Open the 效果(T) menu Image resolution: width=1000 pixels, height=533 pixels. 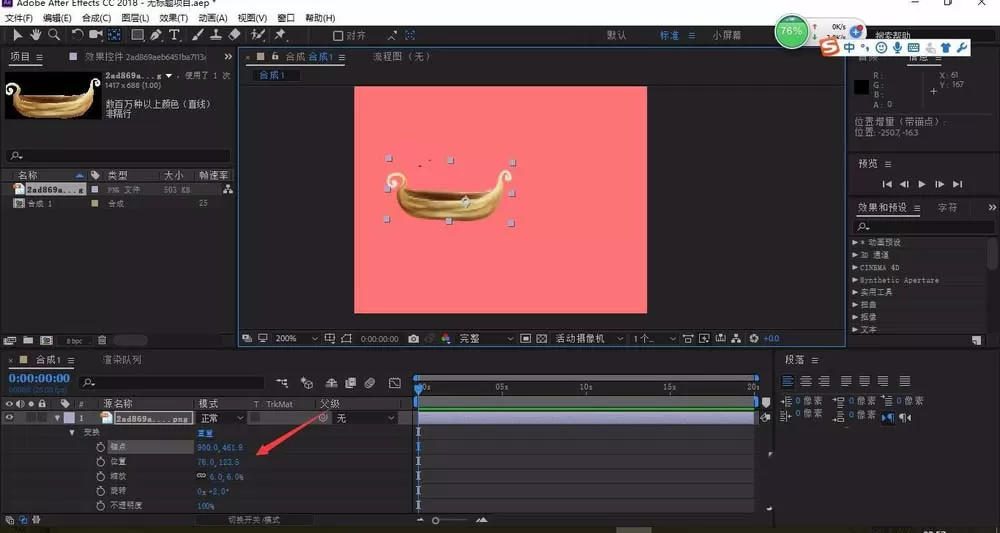pyautogui.click(x=173, y=18)
